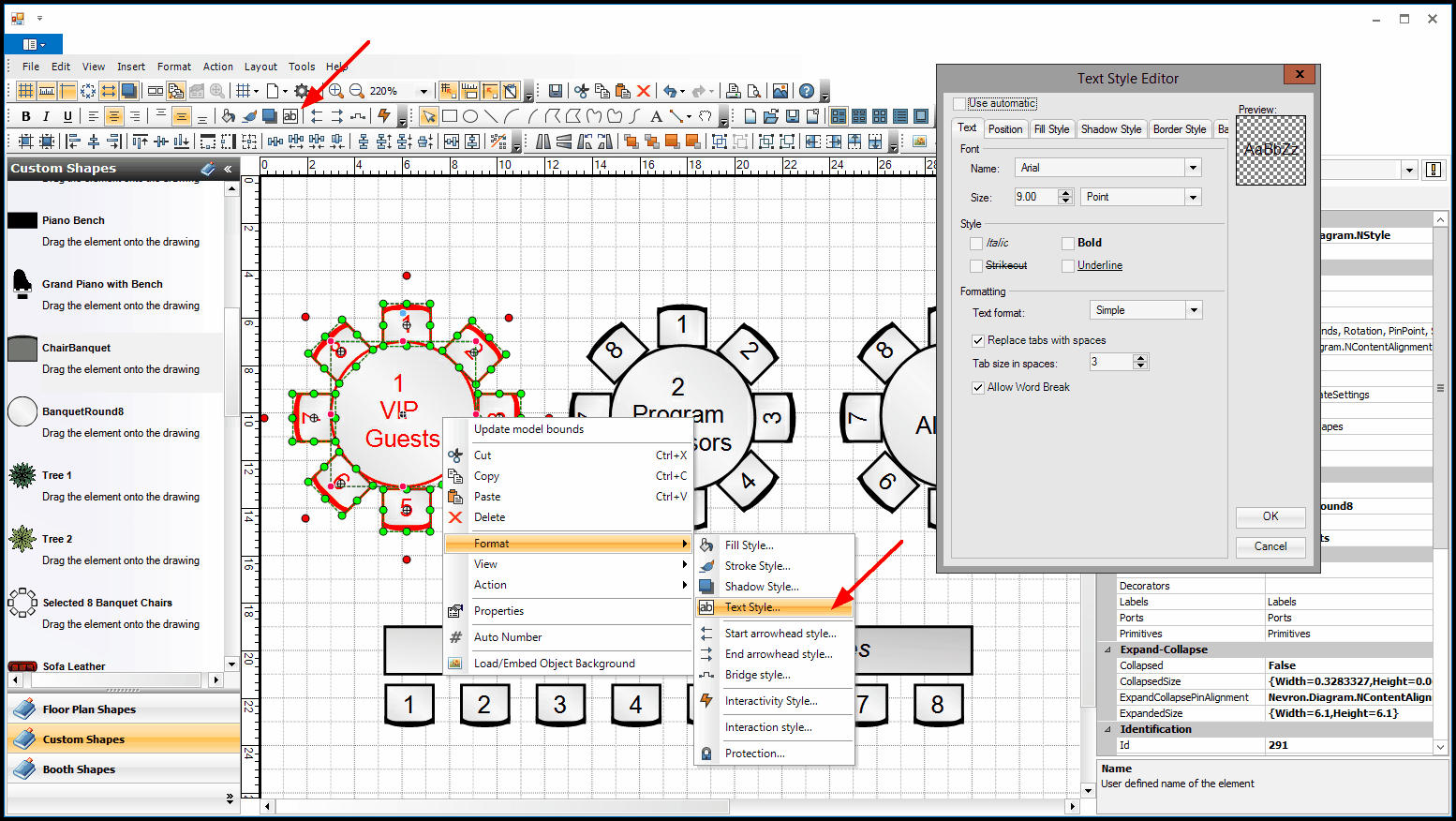This screenshot has height=821, width=1456.
Task: Click the Undo arrow icon
Action: click(670, 91)
